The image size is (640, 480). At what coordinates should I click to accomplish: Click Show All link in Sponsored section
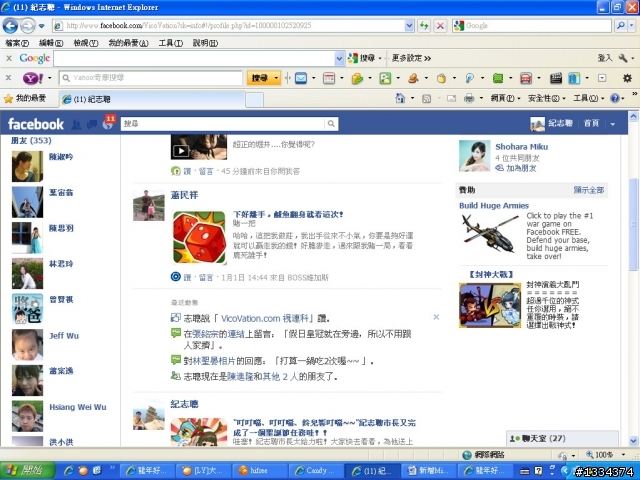(589, 190)
